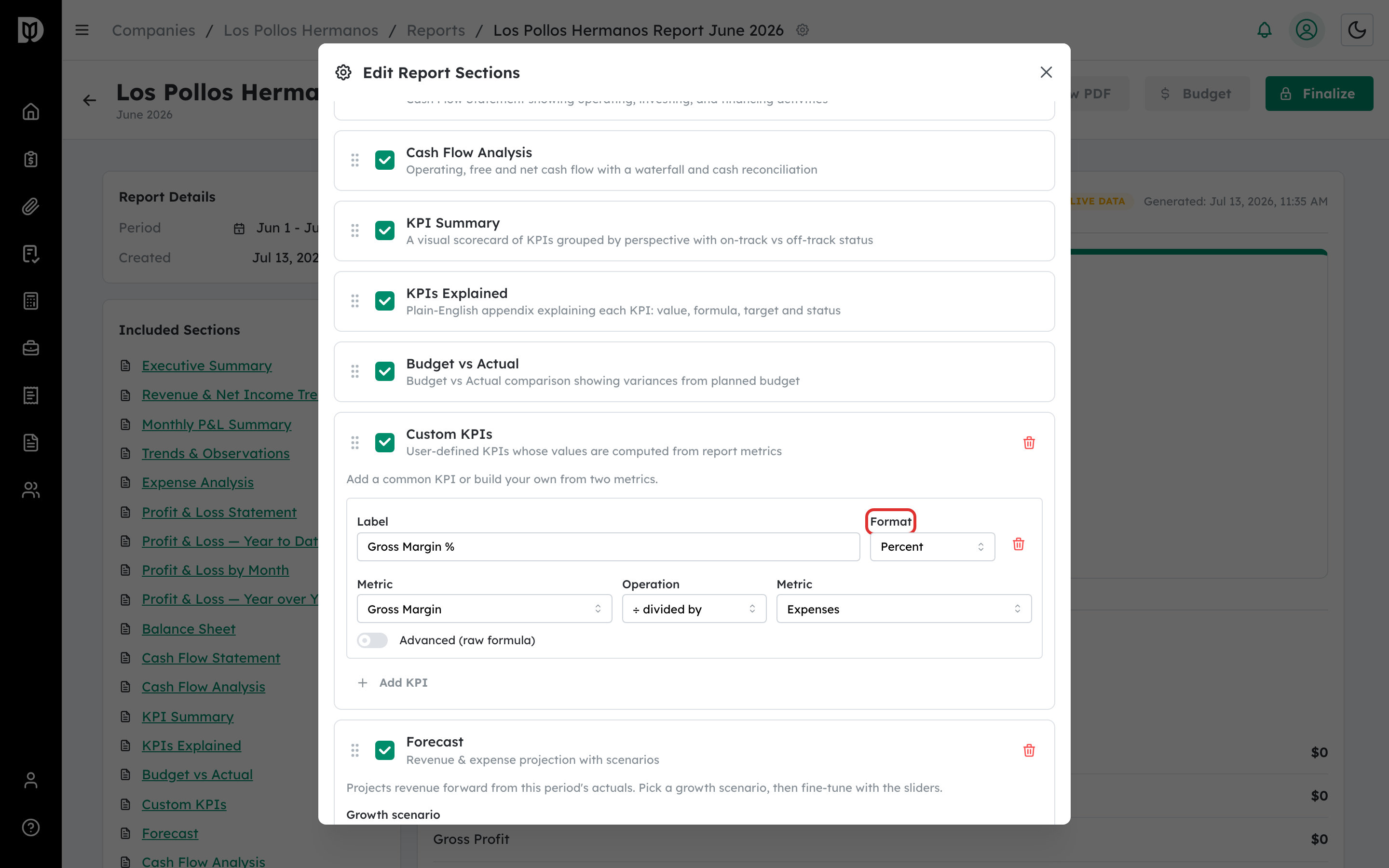Toggle Advanced (raw formula) switch
Viewport: 1389px width, 868px height.
coord(372,640)
